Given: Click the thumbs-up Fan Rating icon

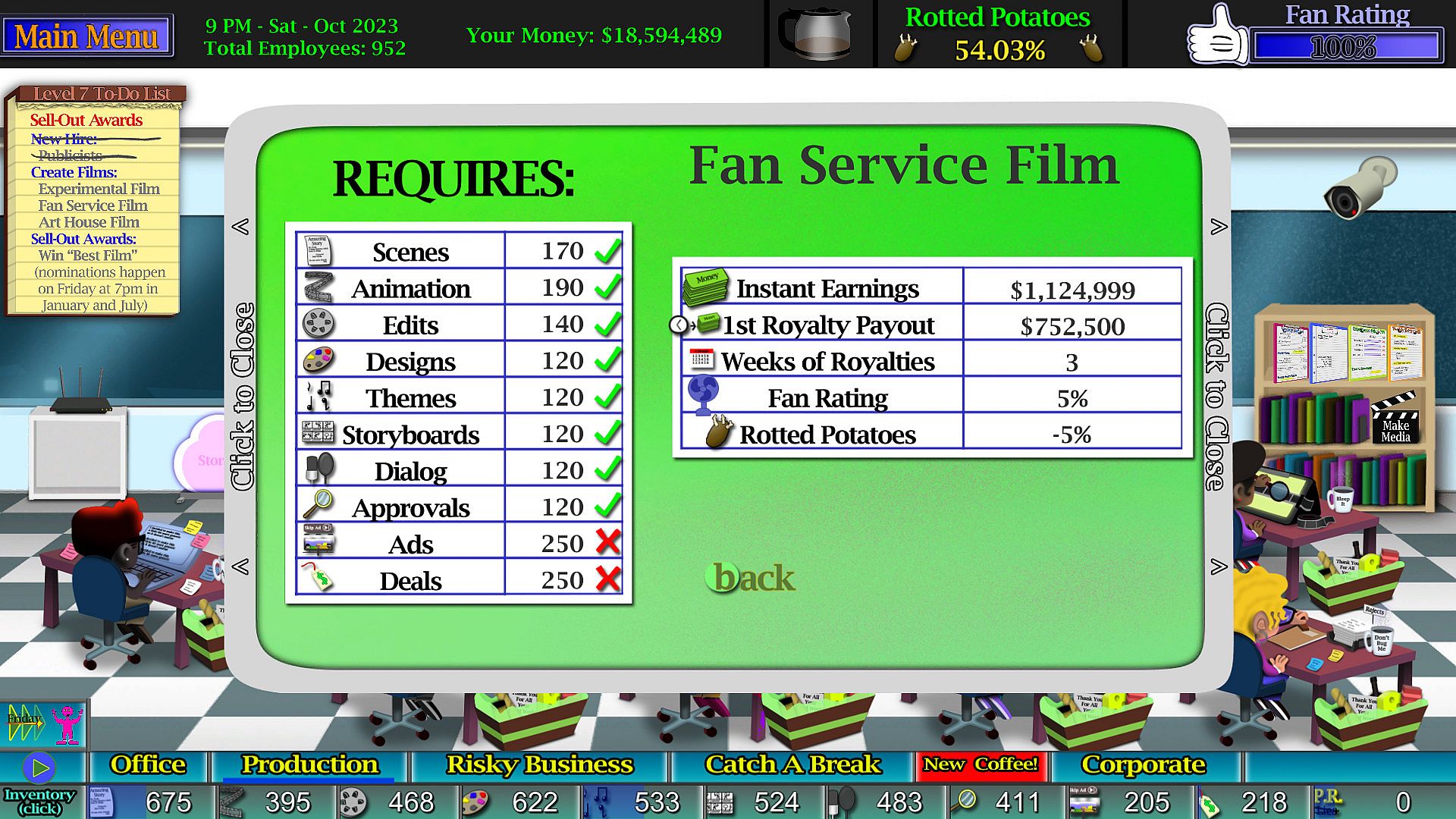Looking at the screenshot, I should (1217, 38).
